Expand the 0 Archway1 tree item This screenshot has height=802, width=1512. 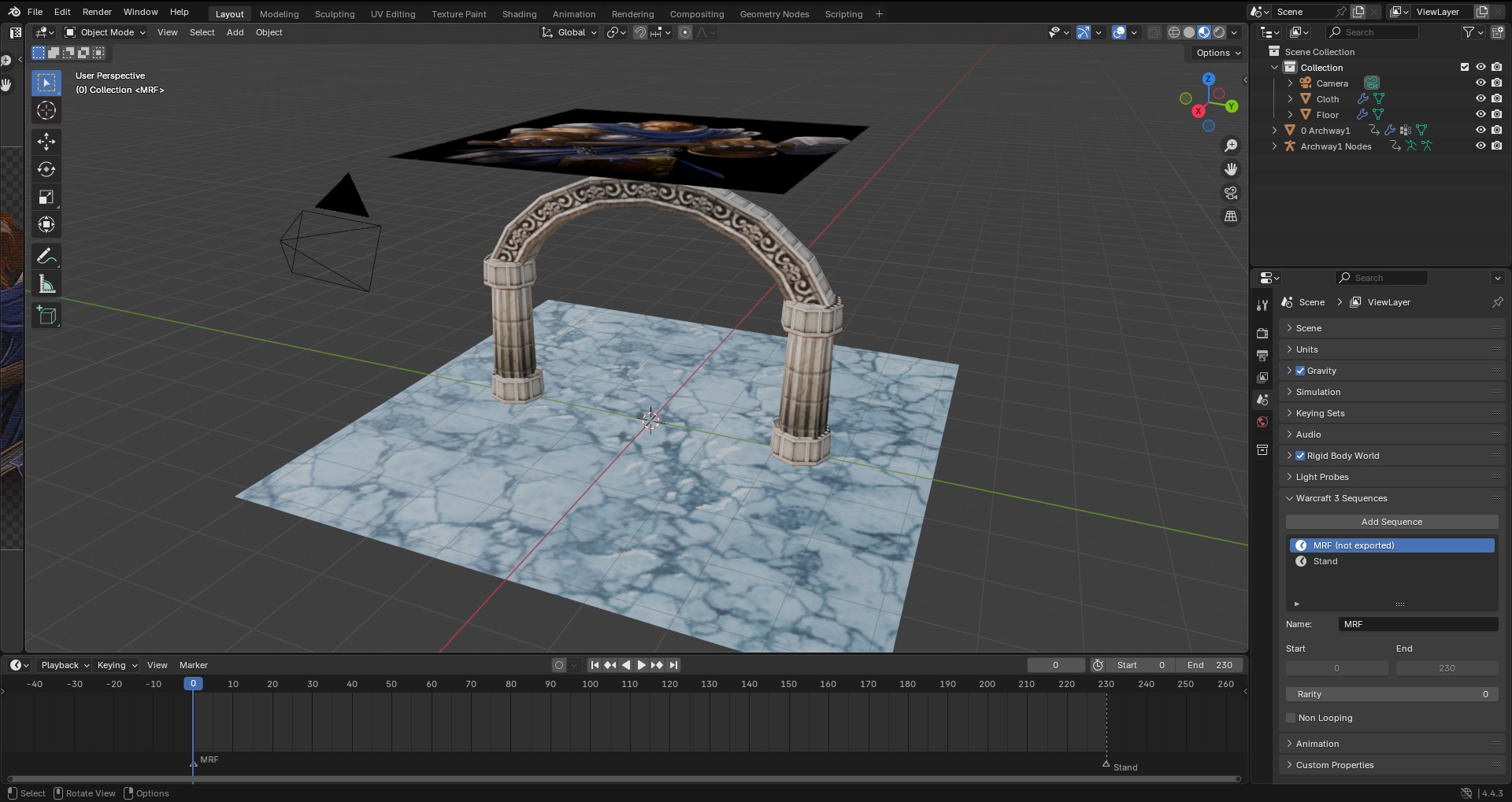pyautogui.click(x=1274, y=131)
